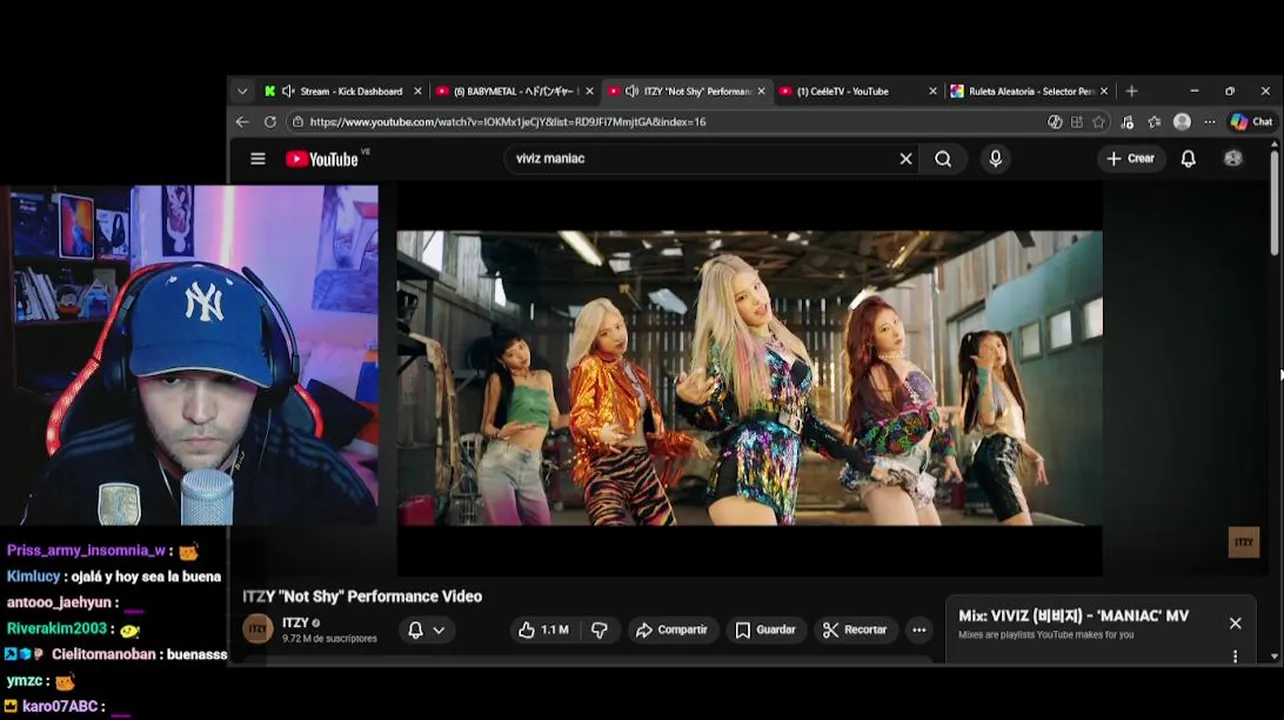Switch to Ruleta Aleatoria tab
The image size is (1284, 720).
coord(1032,91)
